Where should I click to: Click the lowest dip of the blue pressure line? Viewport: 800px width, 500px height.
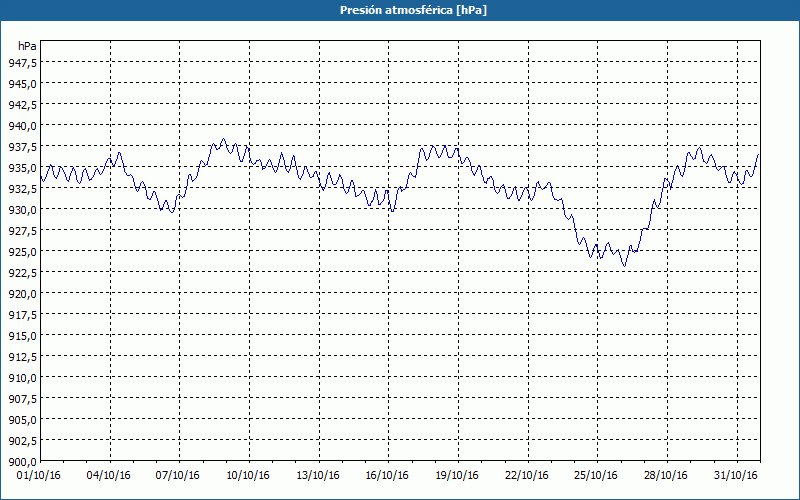(624, 266)
